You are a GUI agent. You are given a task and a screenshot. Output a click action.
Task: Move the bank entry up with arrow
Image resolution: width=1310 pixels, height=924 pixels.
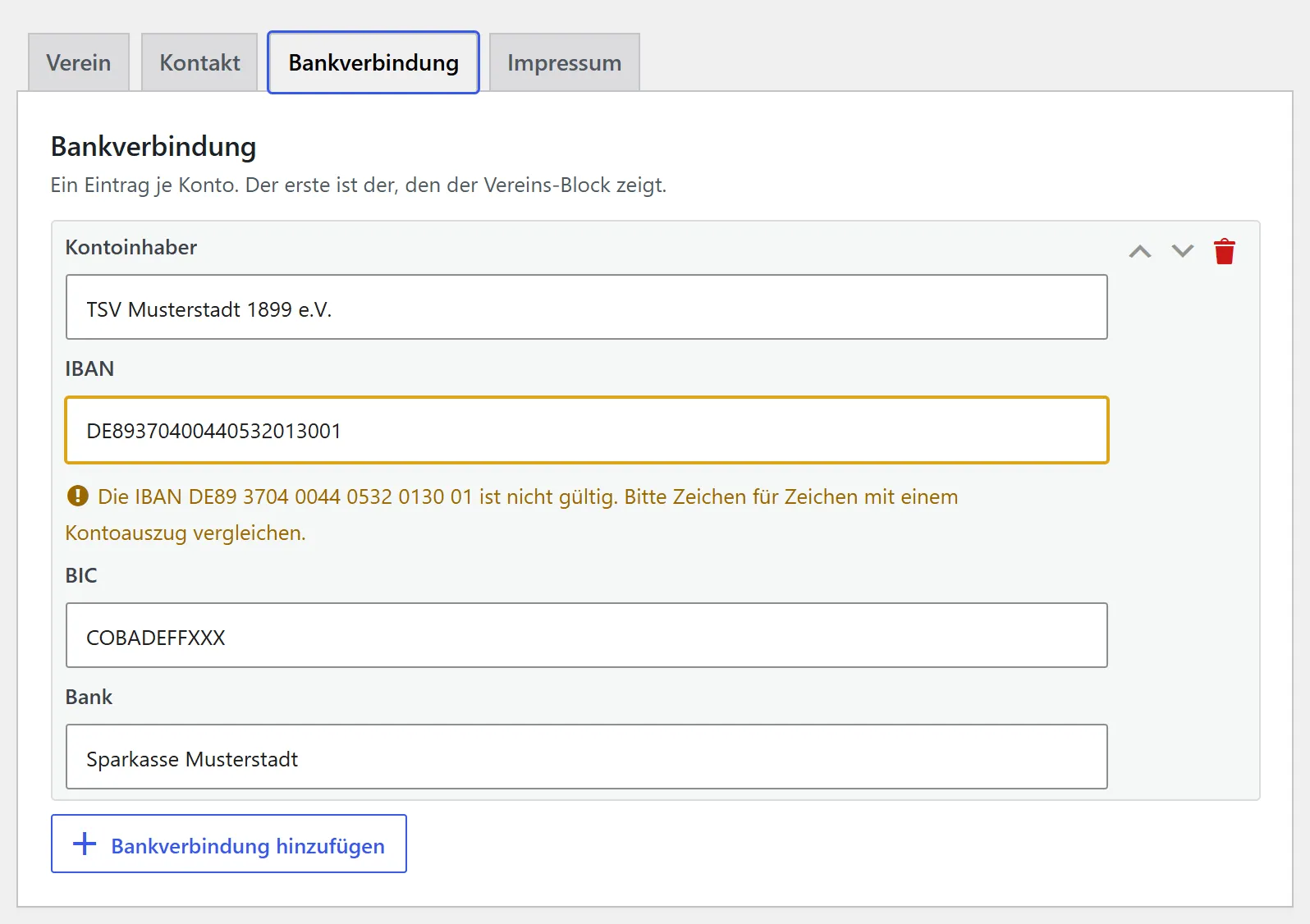coord(1140,251)
